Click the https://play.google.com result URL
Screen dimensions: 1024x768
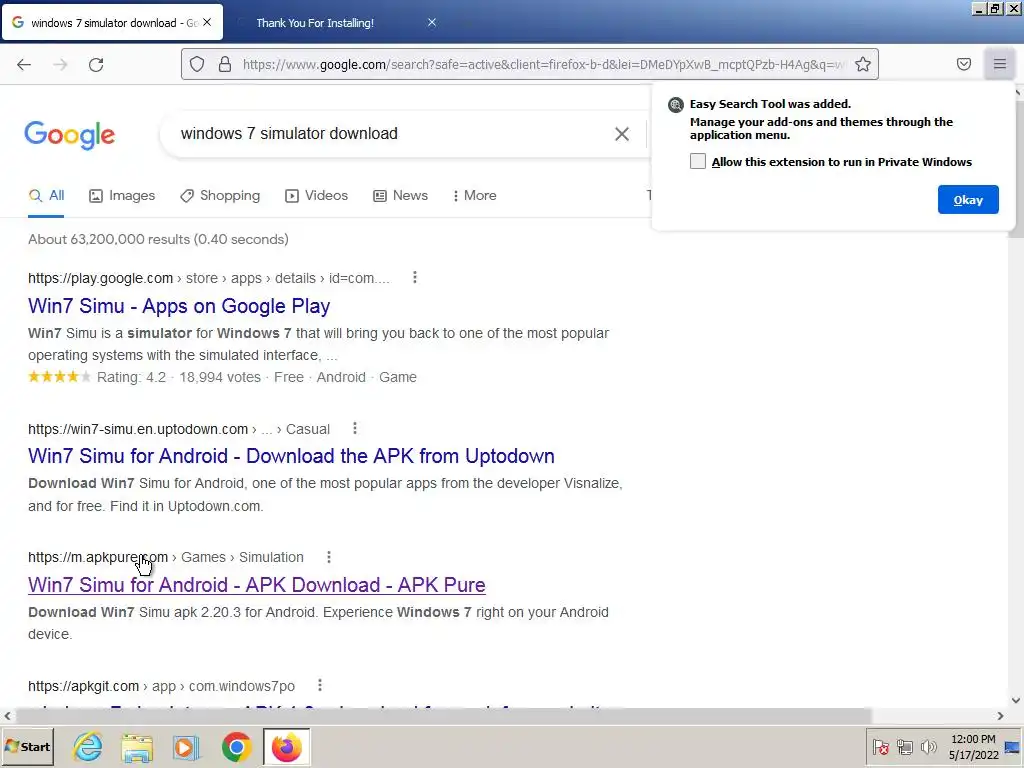point(101,278)
